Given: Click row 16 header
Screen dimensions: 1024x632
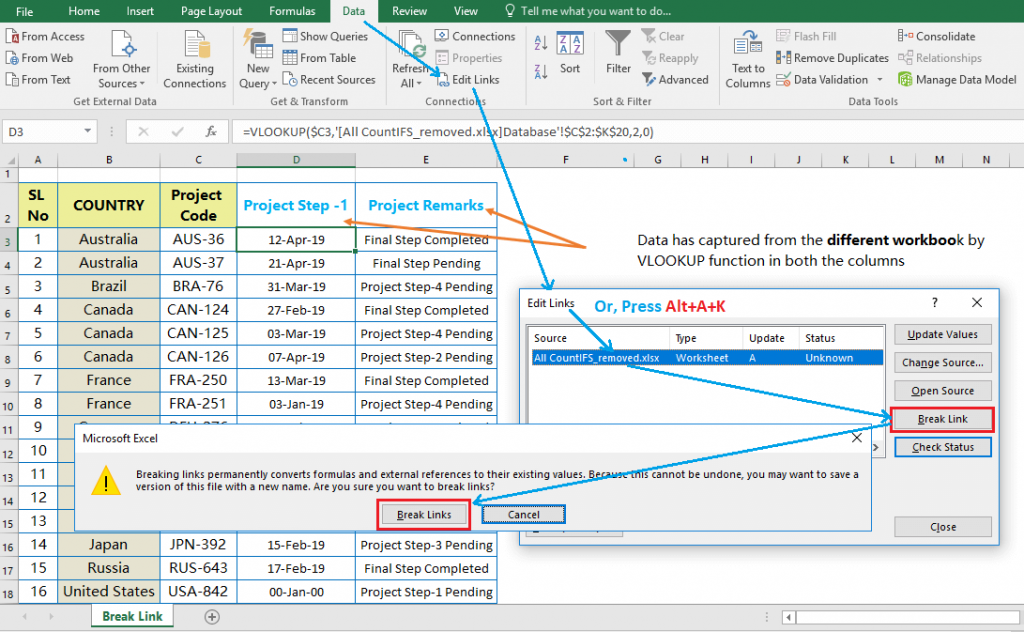Looking at the screenshot, I should tap(8, 546).
